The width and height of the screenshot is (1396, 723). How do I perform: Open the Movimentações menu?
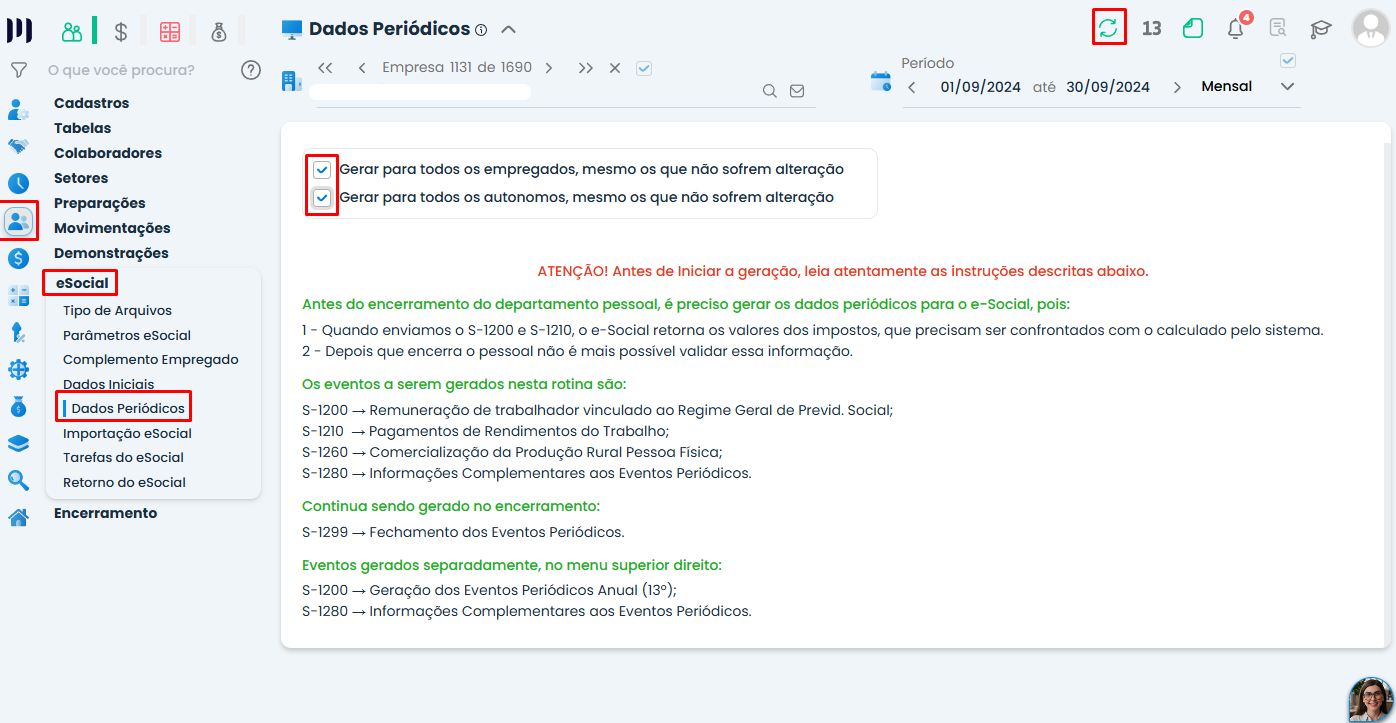pyautogui.click(x=112, y=228)
